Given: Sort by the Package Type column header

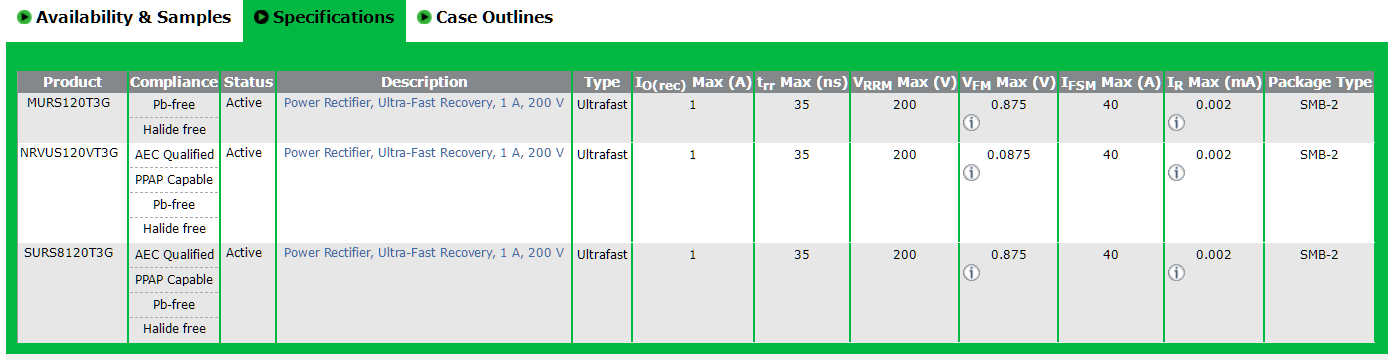Looking at the screenshot, I should tap(1320, 82).
